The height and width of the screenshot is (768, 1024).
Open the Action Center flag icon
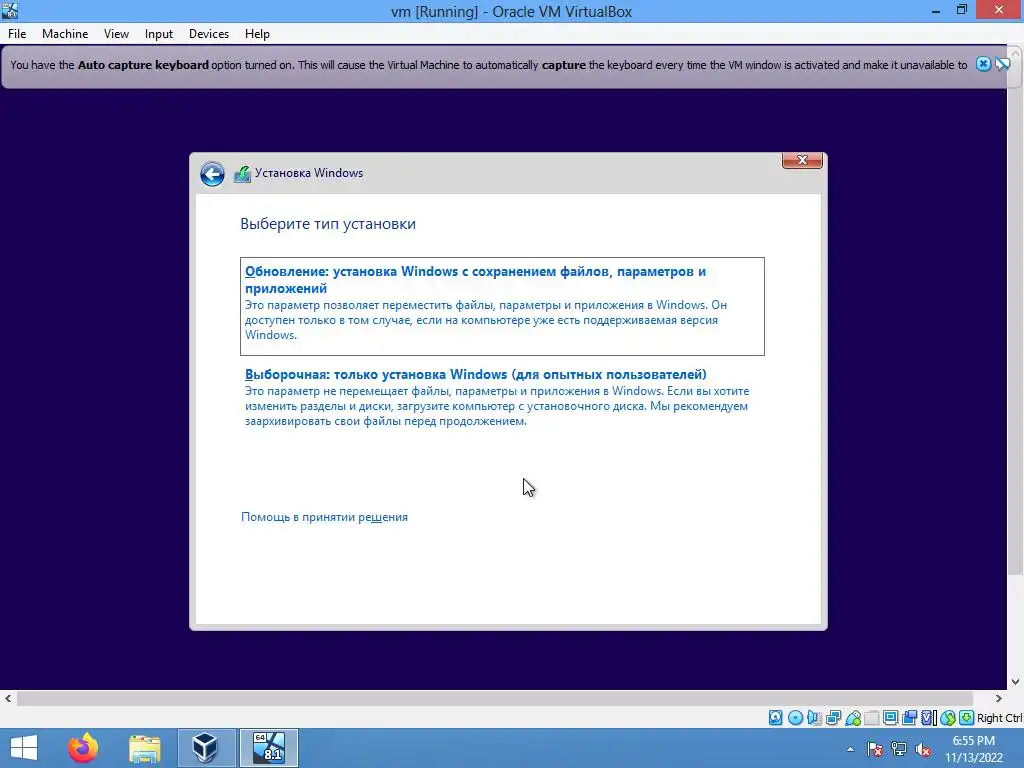coord(874,749)
